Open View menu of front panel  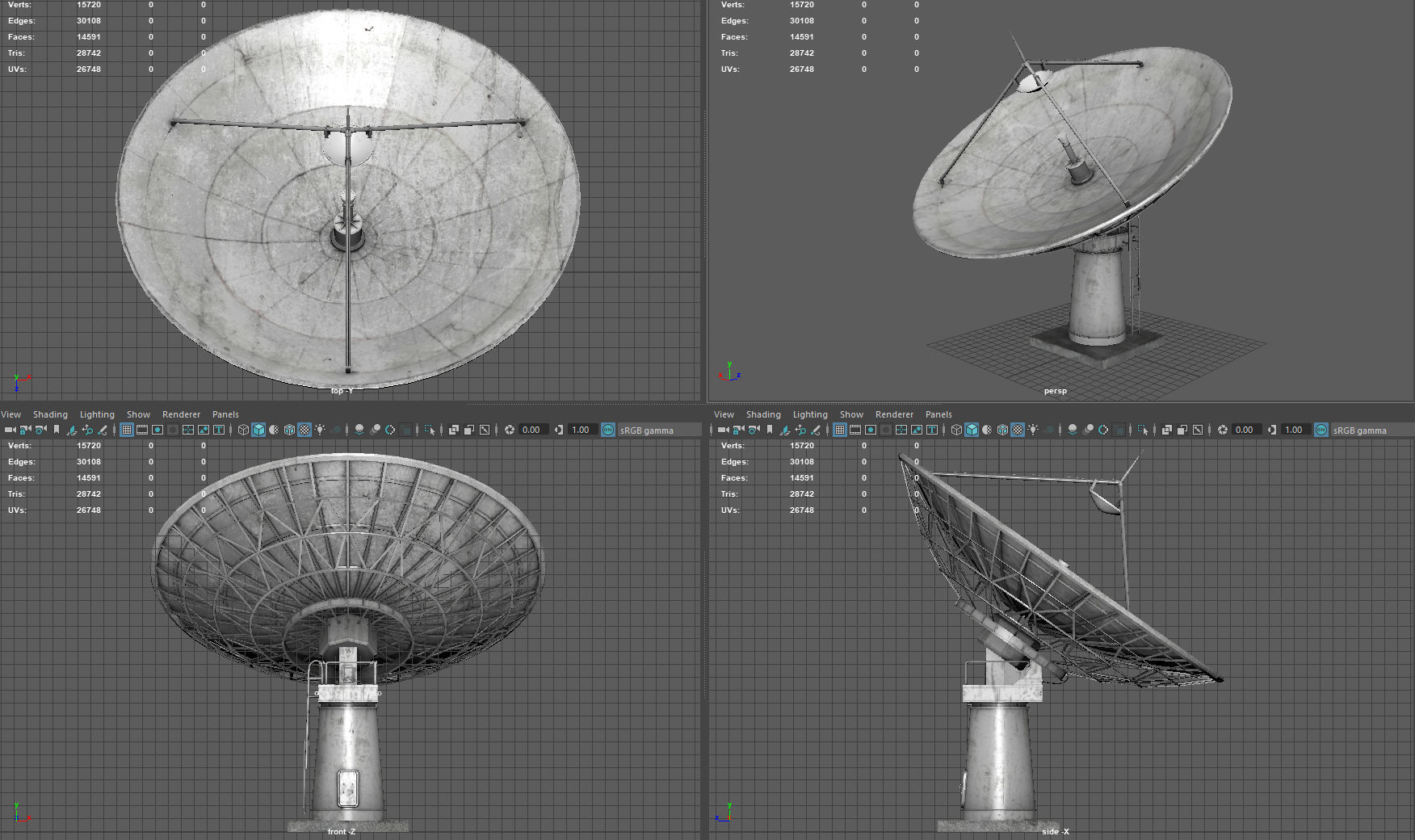[x=10, y=414]
